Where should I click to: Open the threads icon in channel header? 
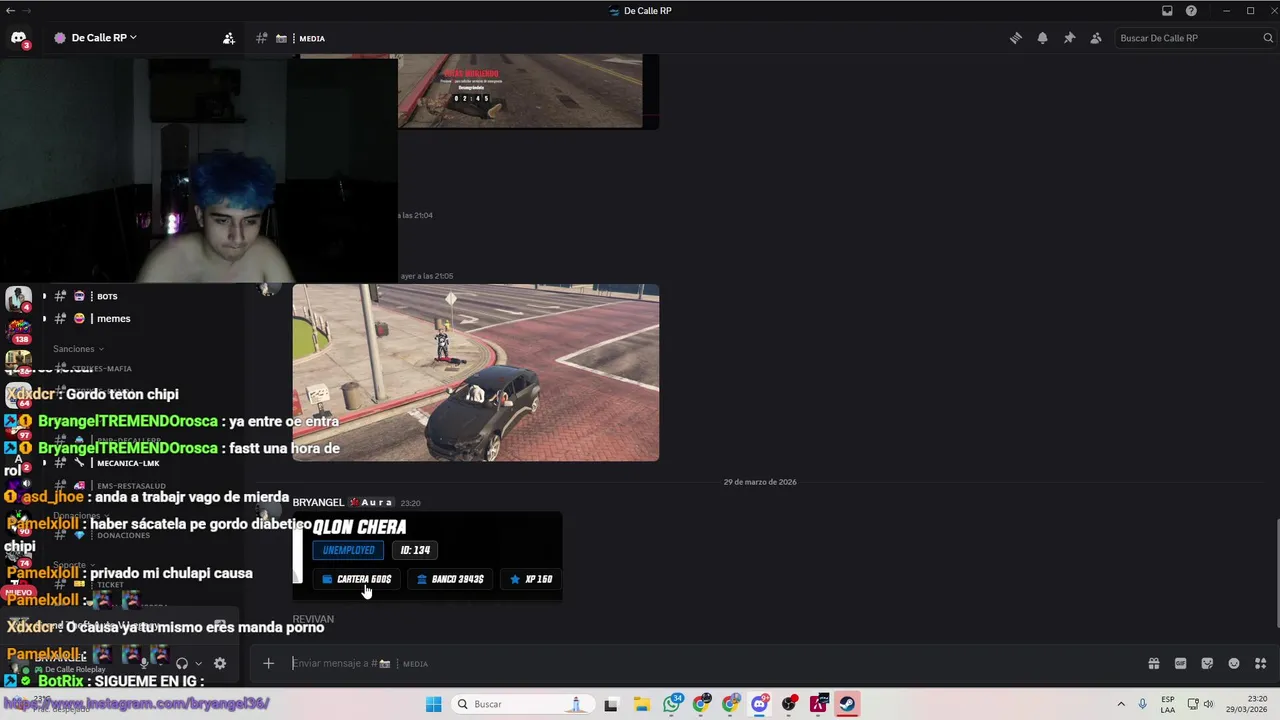click(x=1015, y=38)
